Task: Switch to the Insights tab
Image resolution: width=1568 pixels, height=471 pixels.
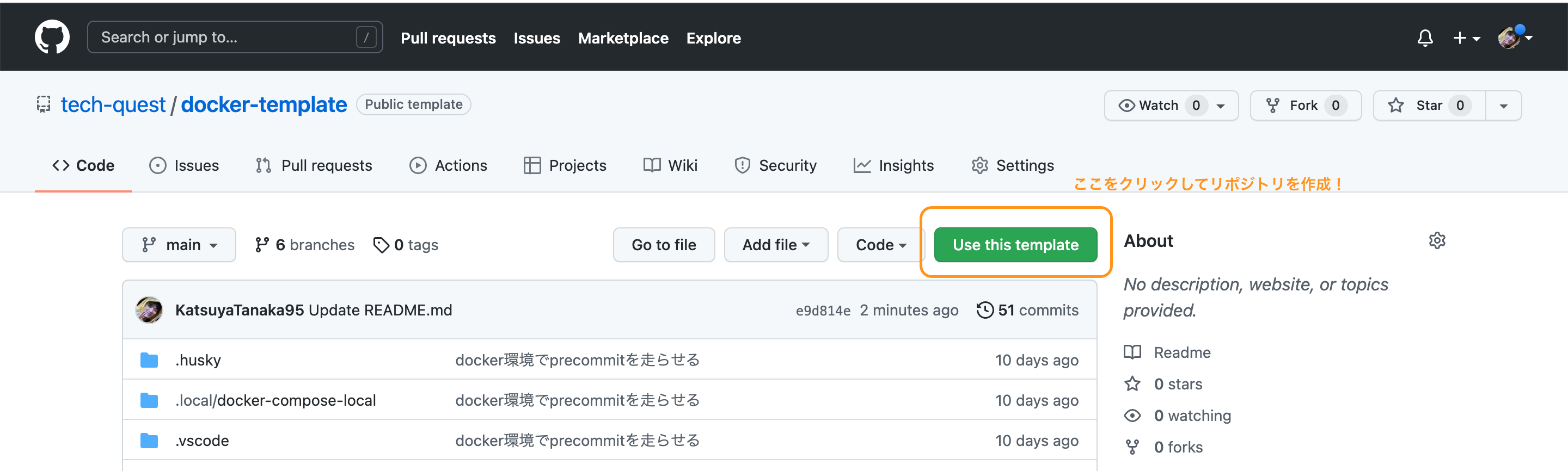Action: point(893,165)
